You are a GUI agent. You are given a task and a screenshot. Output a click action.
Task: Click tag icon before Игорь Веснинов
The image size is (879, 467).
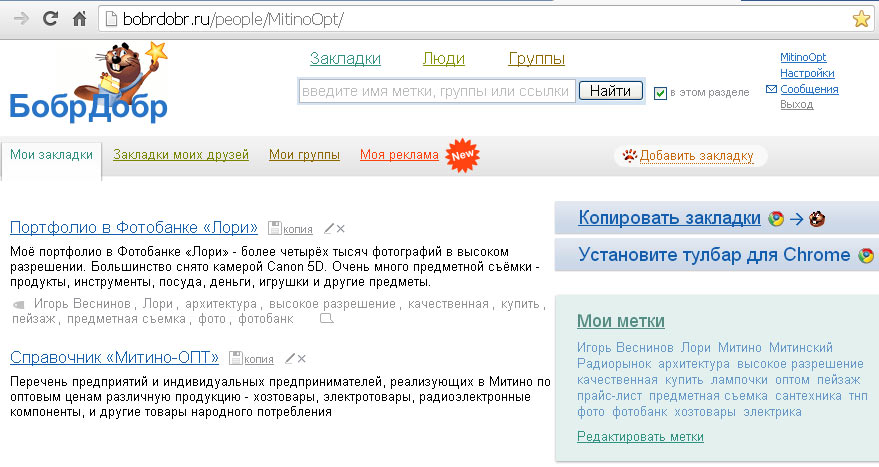19,304
